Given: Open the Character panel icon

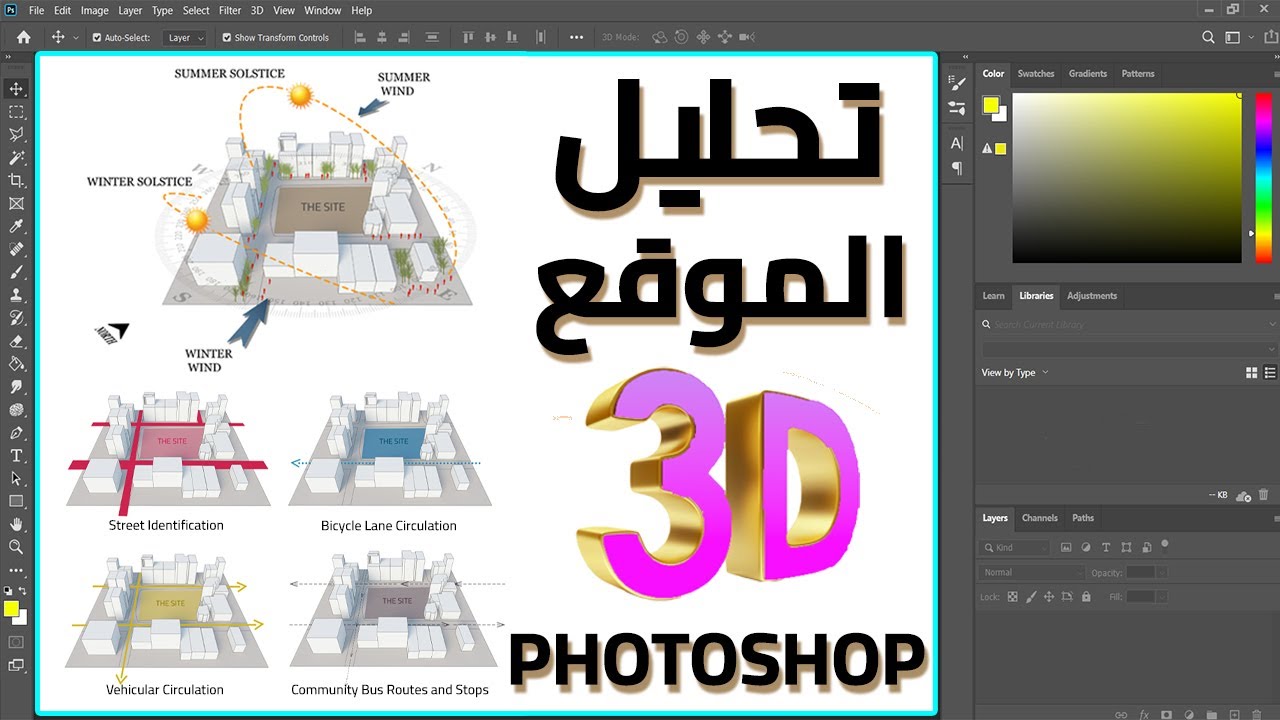Looking at the screenshot, I should pyautogui.click(x=957, y=143).
